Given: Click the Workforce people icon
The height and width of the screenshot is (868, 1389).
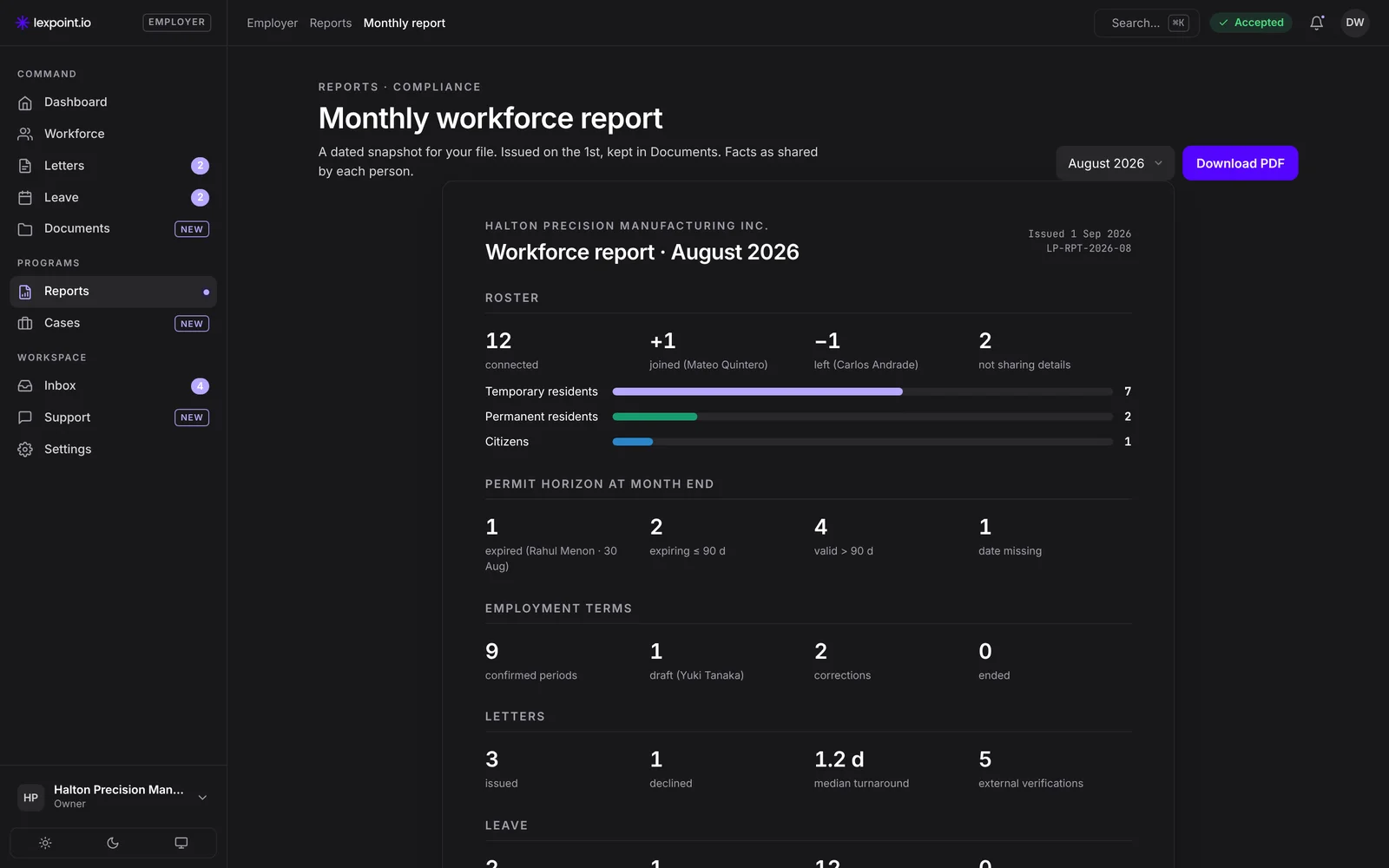Looking at the screenshot, I should pos(25,134).
